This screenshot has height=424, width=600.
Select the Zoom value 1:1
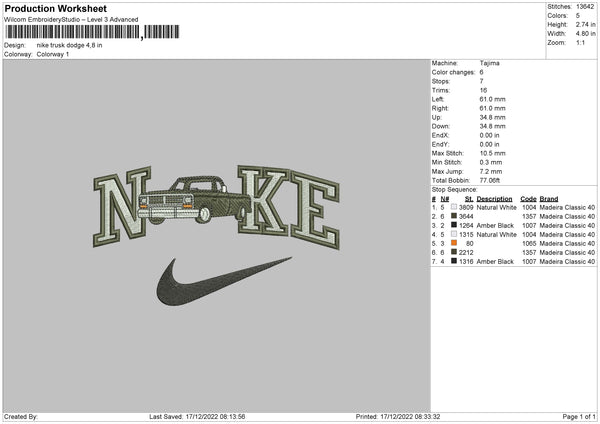point(580,42)
